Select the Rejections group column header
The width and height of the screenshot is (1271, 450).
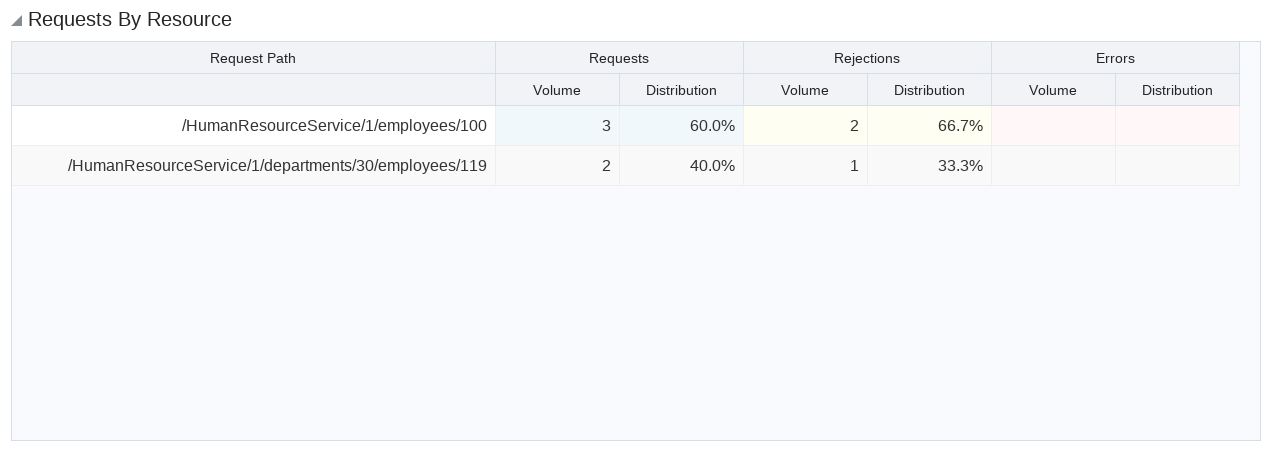[867, 58]
